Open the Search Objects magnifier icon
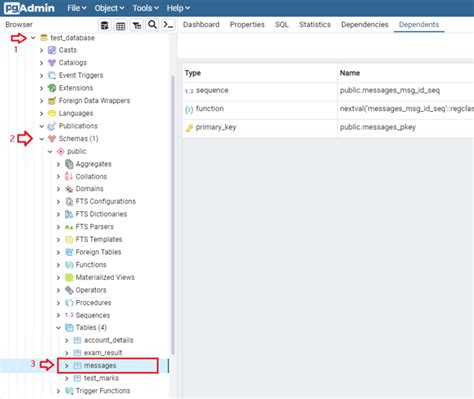 (152, 25)
